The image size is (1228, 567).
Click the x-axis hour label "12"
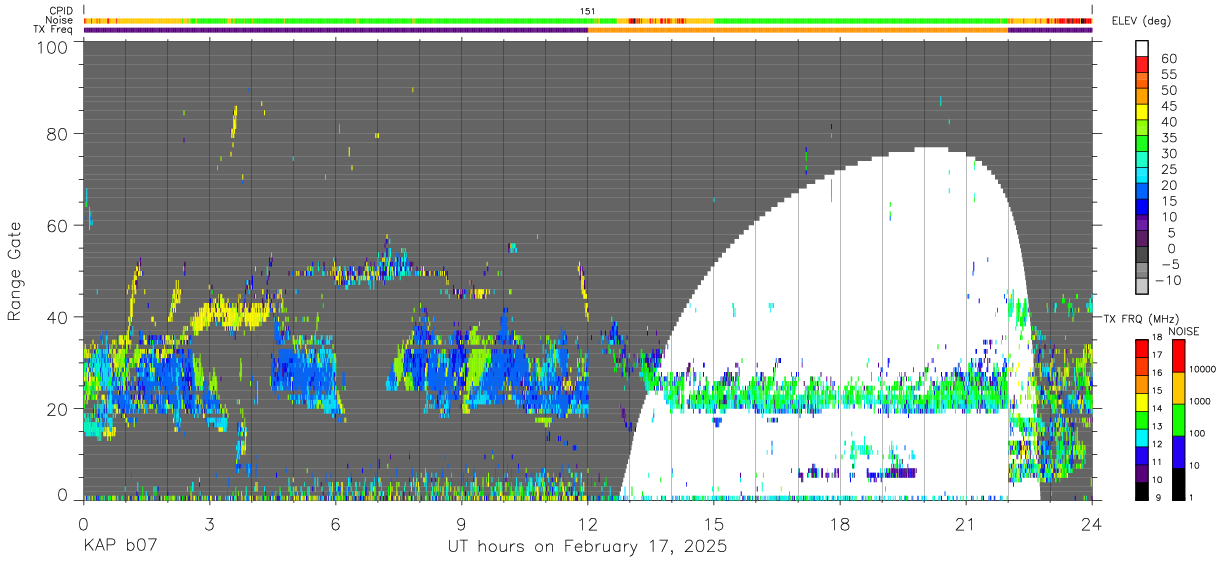[x=588, y=522]
